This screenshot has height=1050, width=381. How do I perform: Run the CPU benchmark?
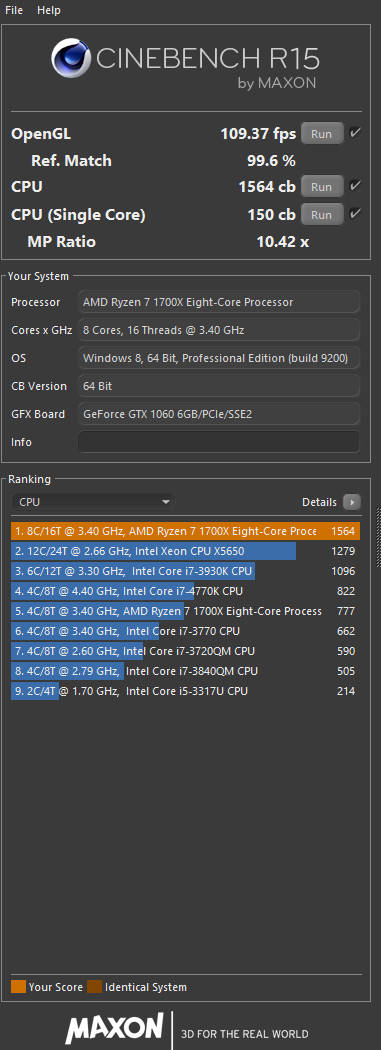[x=322, y=187]
